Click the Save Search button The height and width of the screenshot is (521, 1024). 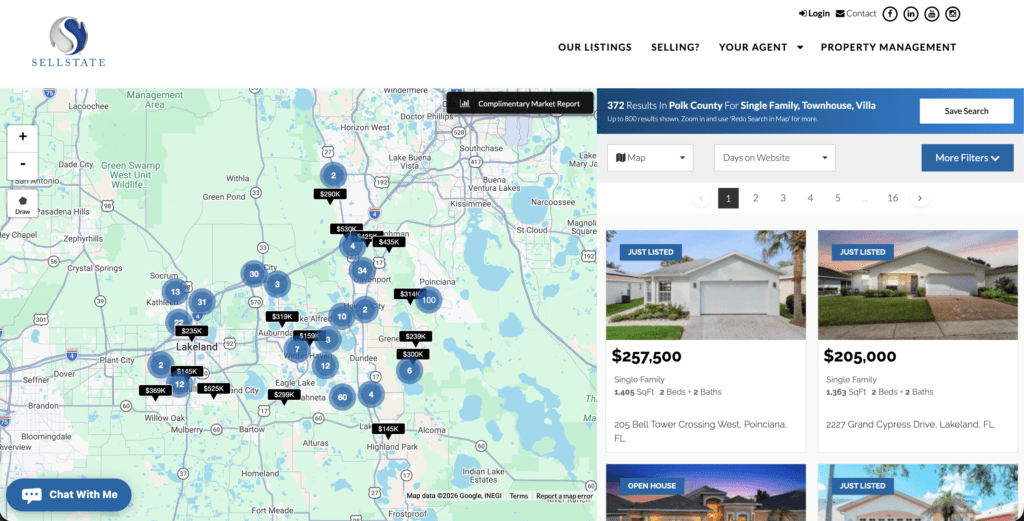click(967, 111)
